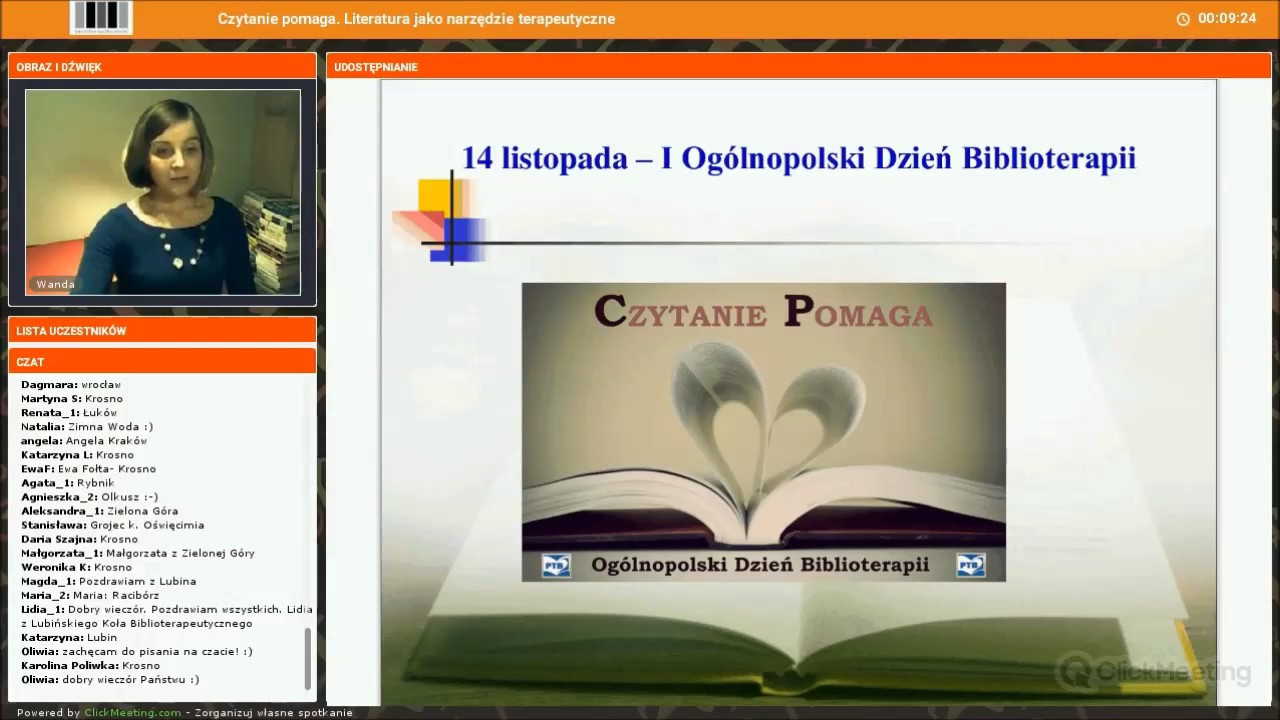Click Agnieszka_2's message Olkusz
Screen dimensions: 1280x720
point(90,496)
